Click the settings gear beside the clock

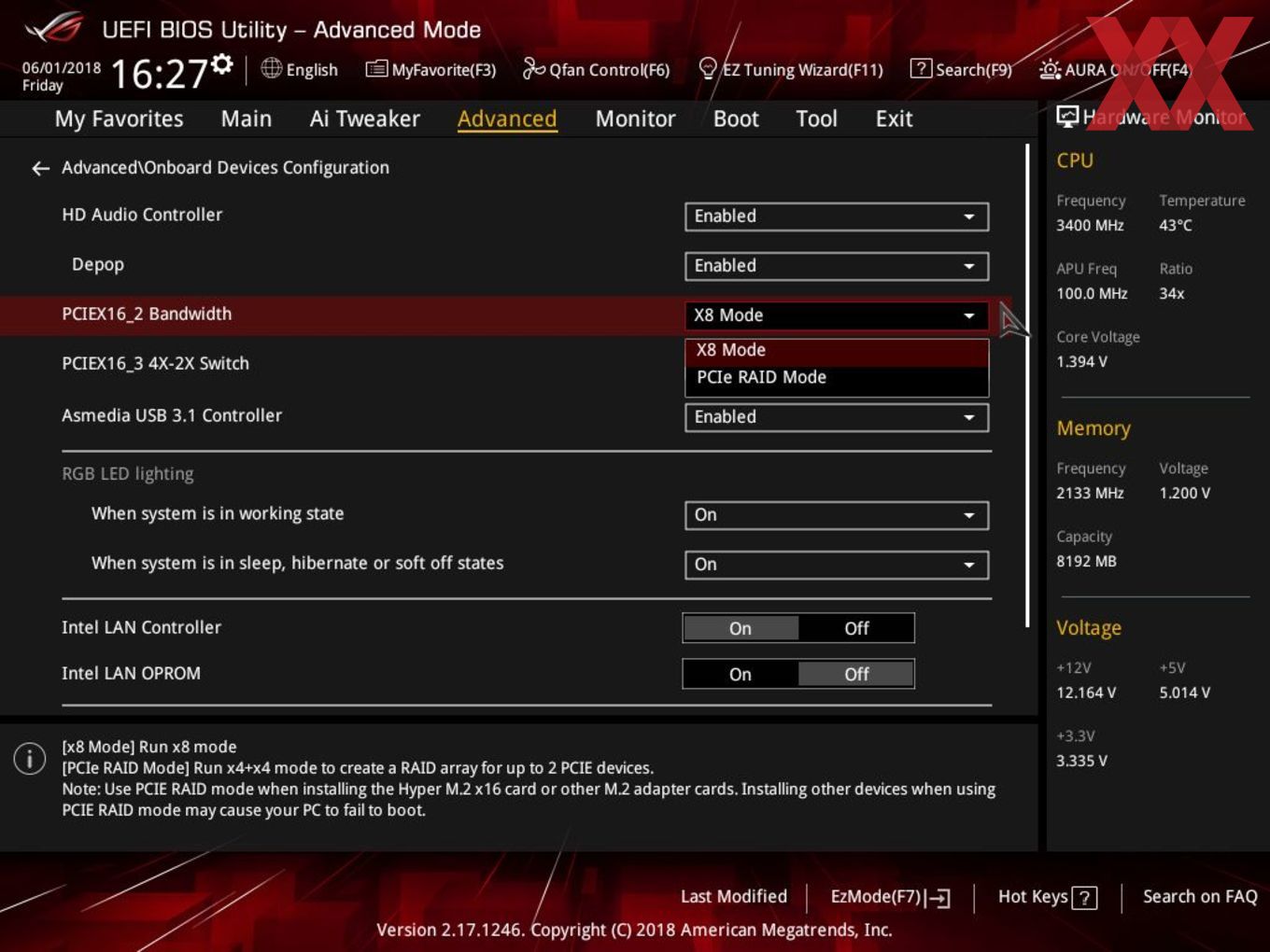pyautogui.click(x=222, y=64)
